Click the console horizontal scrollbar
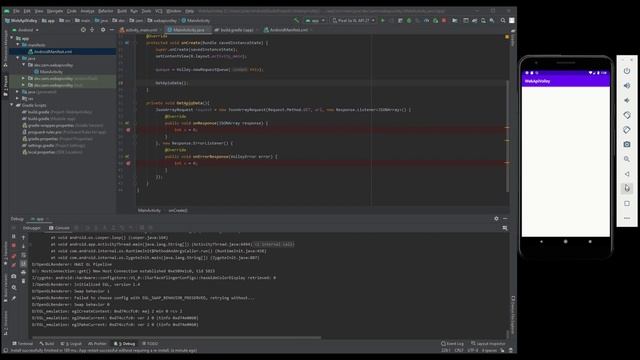The image size is (640, 360). (176, 338)
